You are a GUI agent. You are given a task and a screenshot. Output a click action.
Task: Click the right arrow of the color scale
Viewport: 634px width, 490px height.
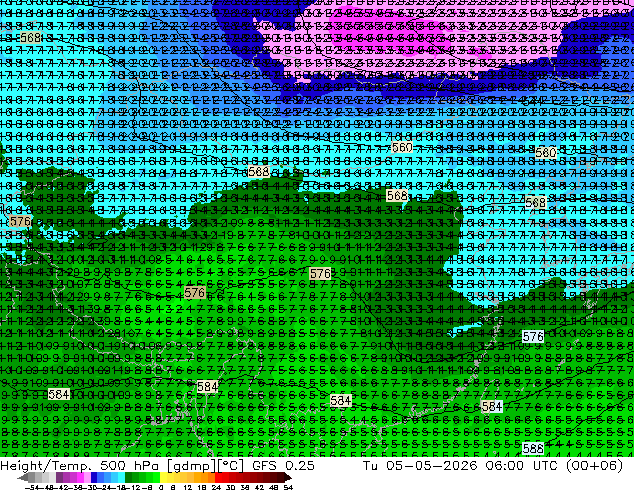click(x=288, y=477)
